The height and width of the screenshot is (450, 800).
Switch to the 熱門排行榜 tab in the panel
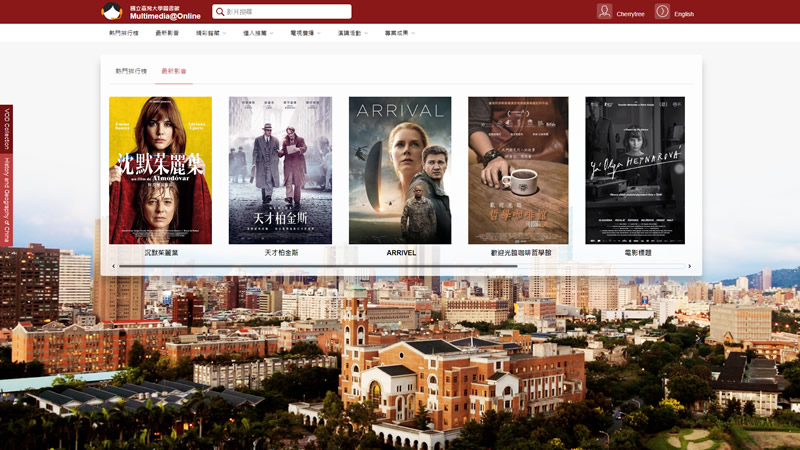pyautogui.click(x=131, y=71)
